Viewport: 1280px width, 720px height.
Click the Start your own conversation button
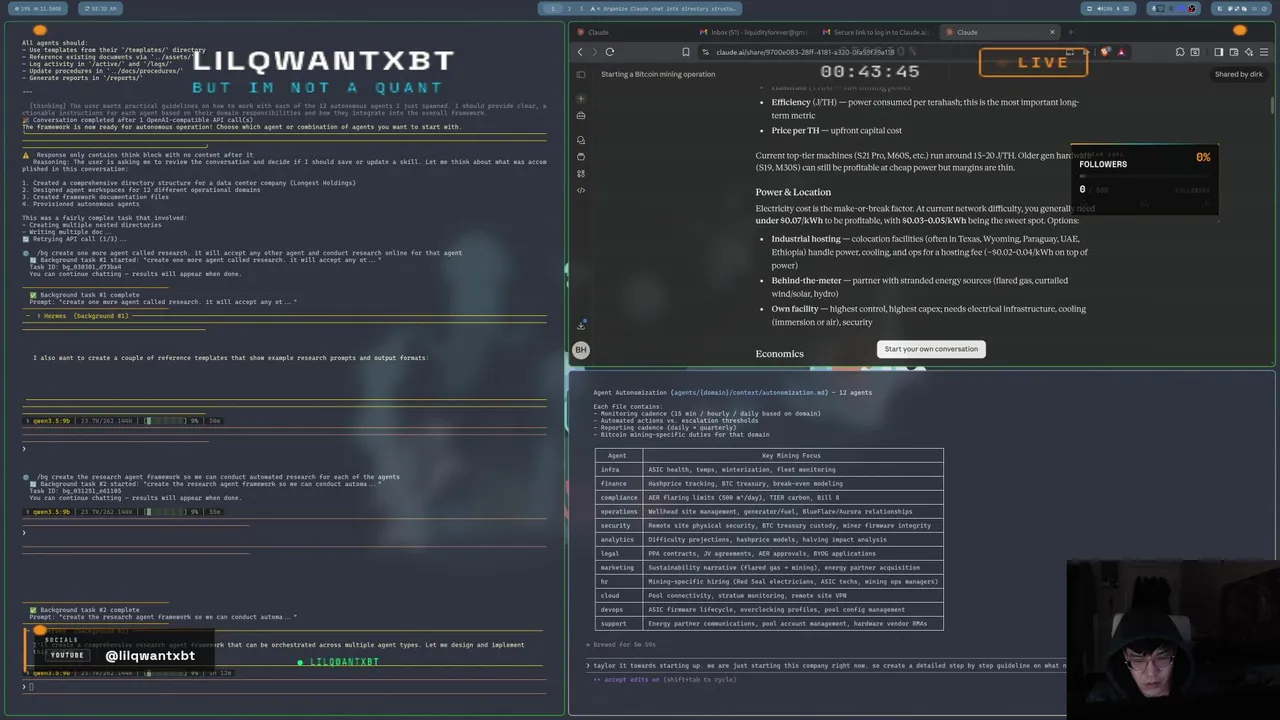931,349
